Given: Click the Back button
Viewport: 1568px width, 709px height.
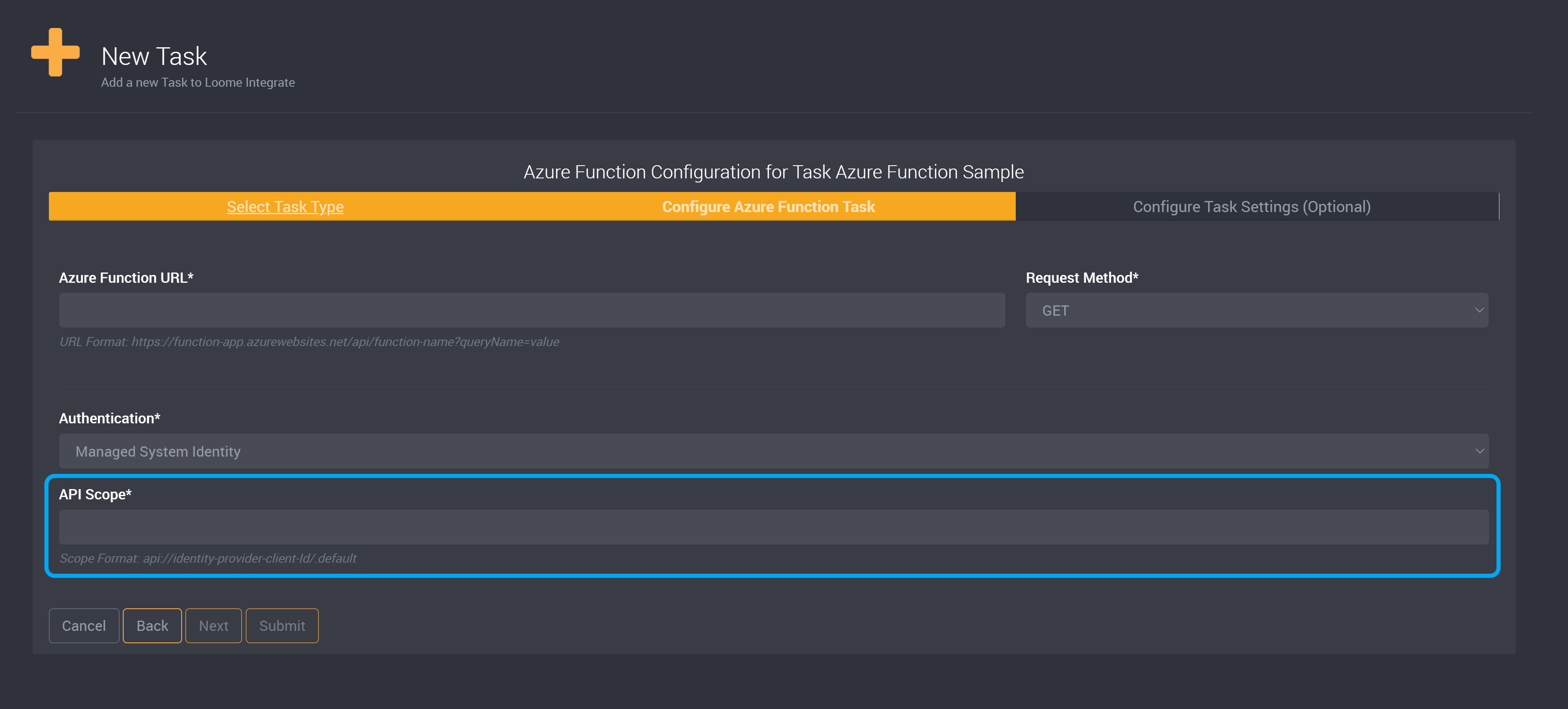Looking at the screenshot, I should [152, 626].
